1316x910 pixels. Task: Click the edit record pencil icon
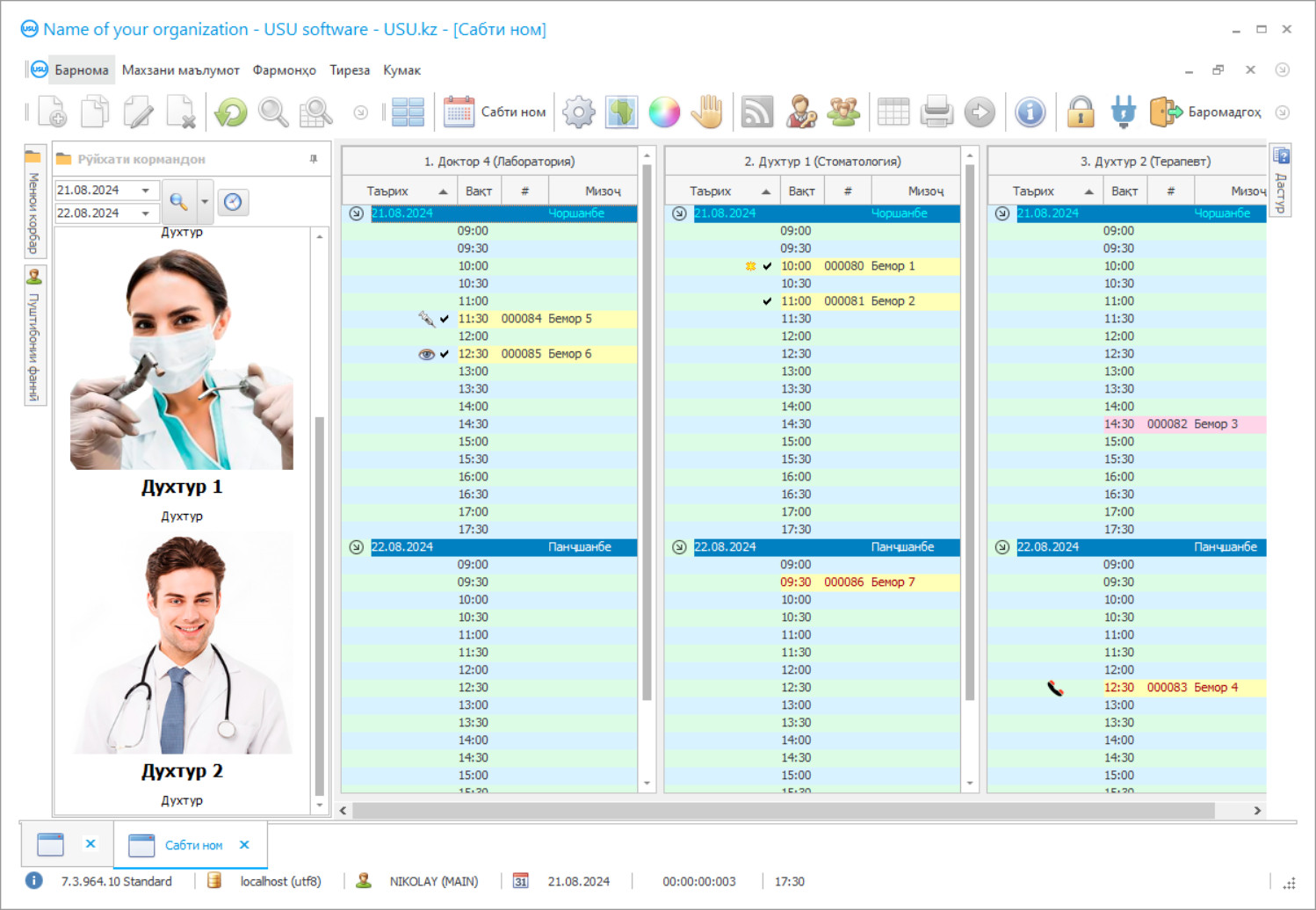click(138, 112)
